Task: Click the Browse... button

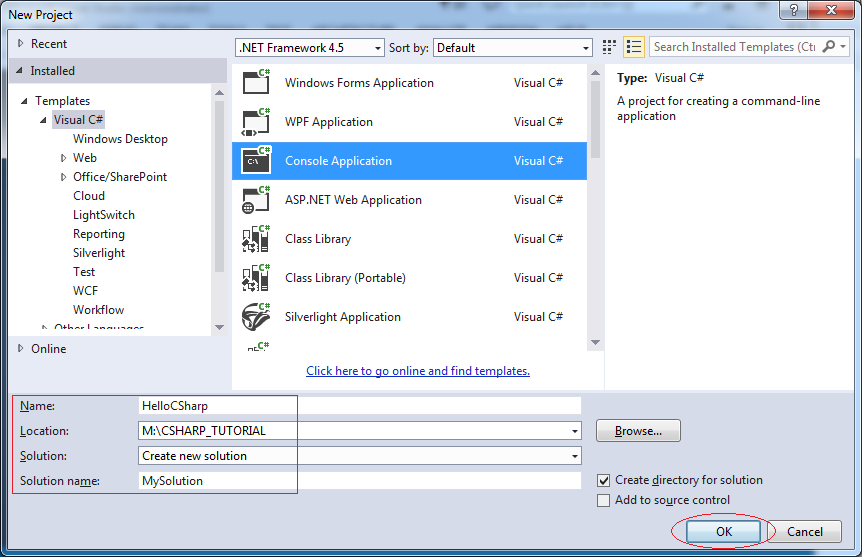Action: [x=638, y=431]
